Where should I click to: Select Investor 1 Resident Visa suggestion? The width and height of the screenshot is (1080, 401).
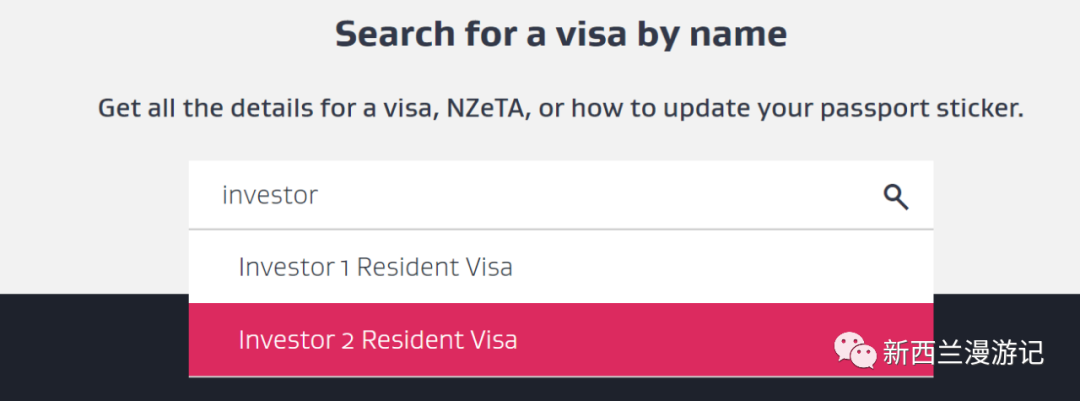375,267
